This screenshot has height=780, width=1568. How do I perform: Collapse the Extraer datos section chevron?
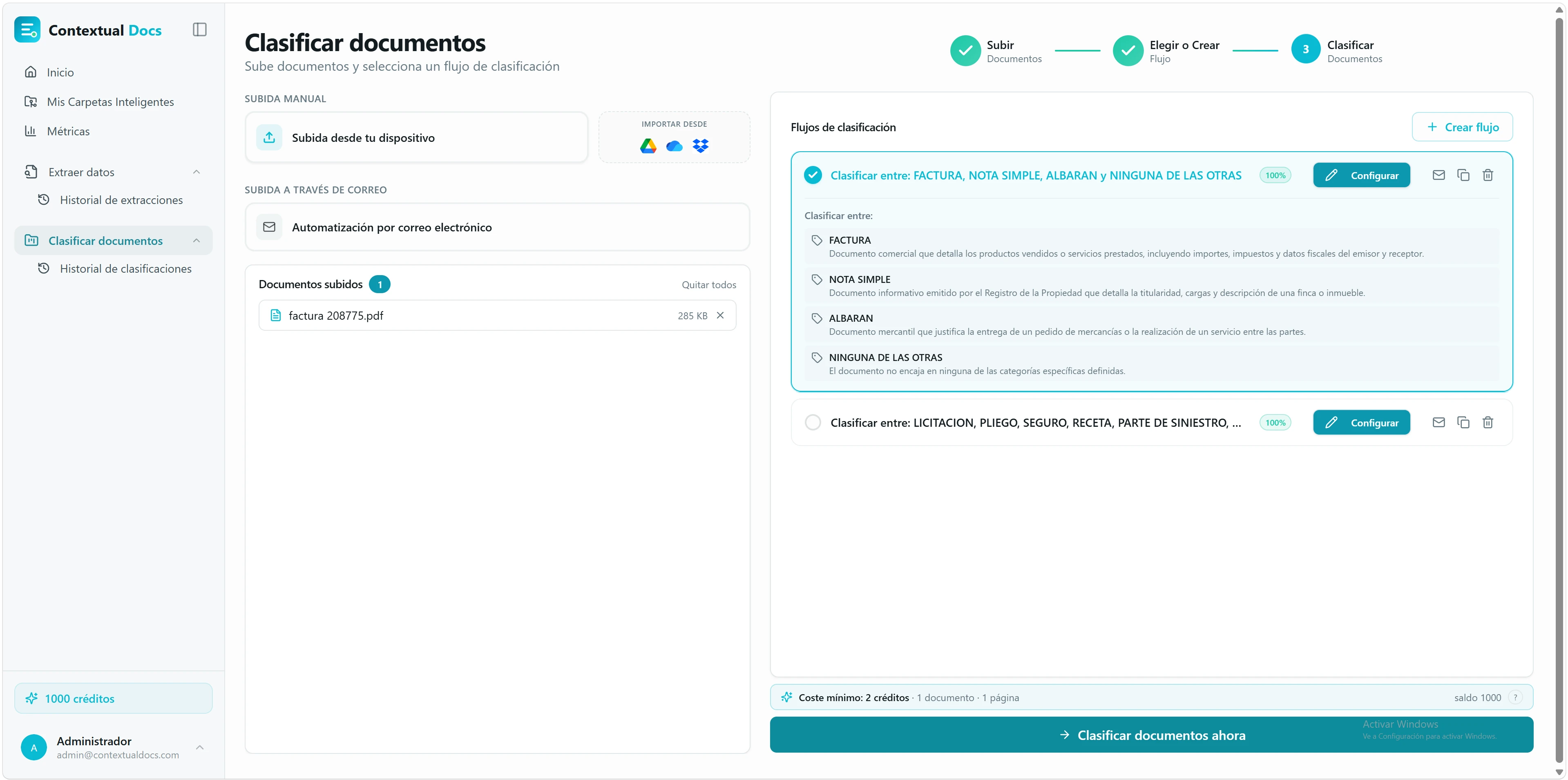(x=197, y=173)
